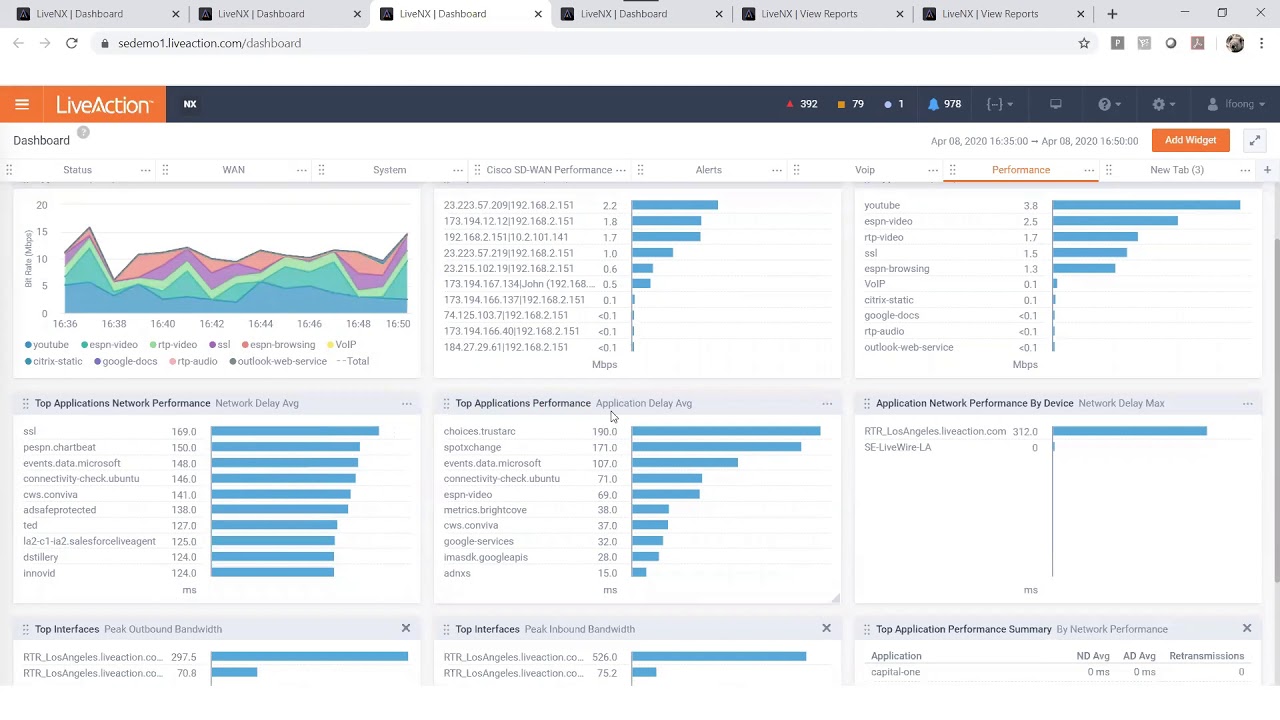Click the Add Widget button
The height and width of the screenshot is (720, 1280).
coord(1190,141)
